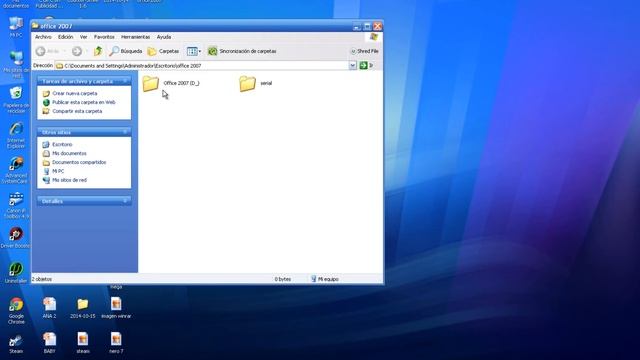Select the imagen winrar desktop file
This screenshot has width=640, height=360.
click(x=116, y=308)
